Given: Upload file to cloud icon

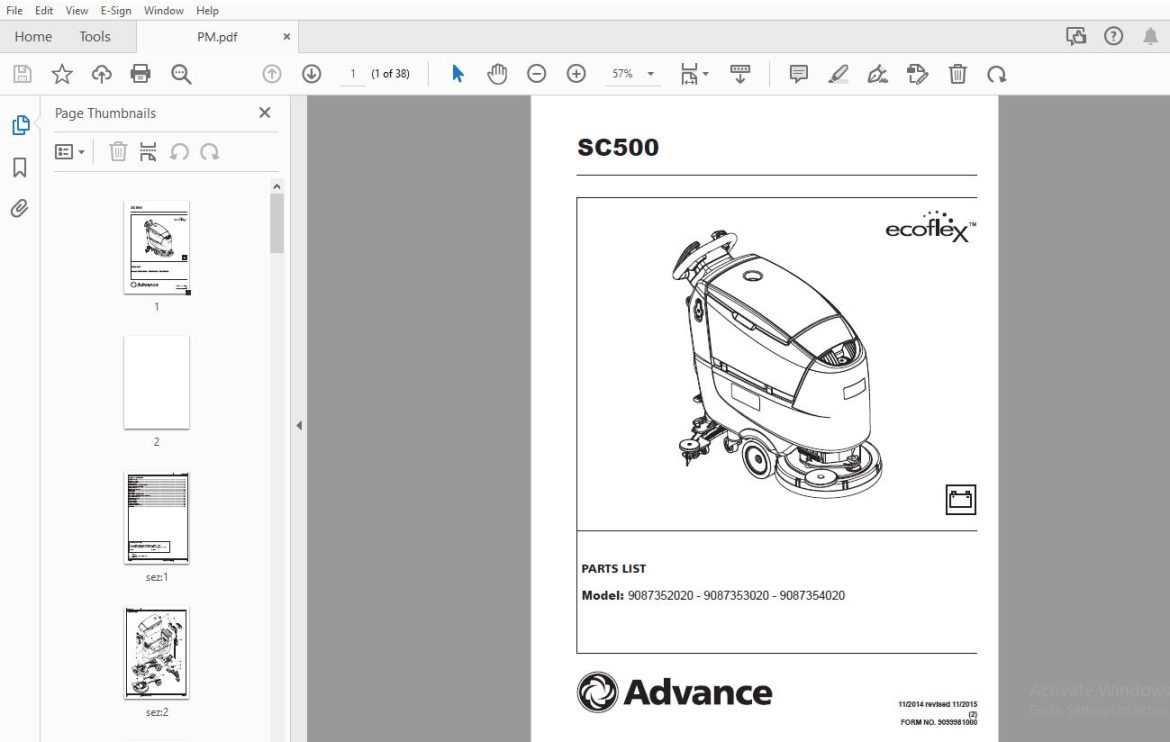Looking at the screenshot, I should (x=101, y=74).
